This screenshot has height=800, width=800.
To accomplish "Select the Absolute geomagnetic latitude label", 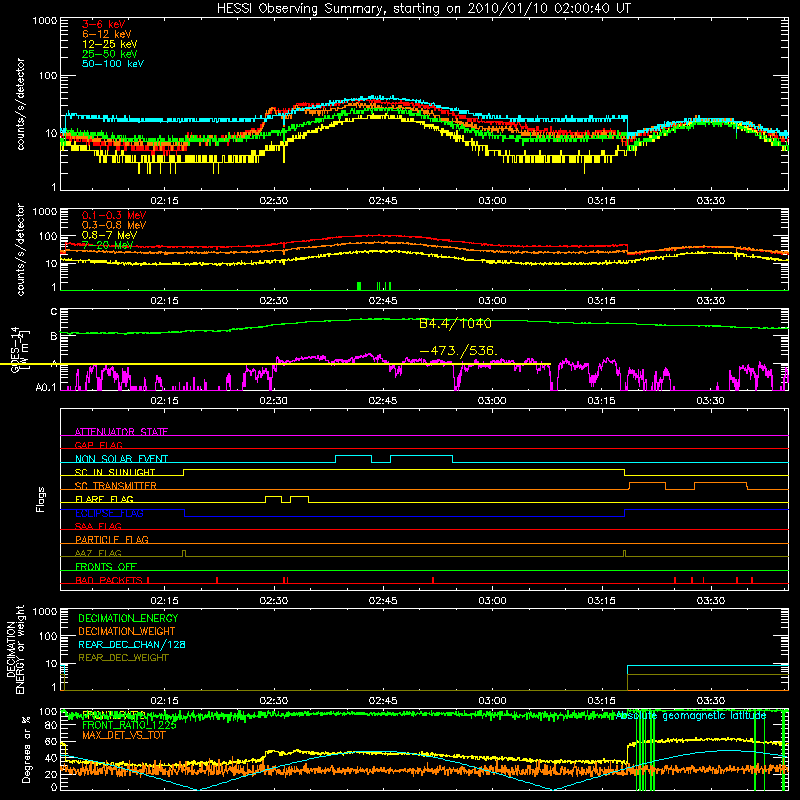I will (x=691, y=716).
